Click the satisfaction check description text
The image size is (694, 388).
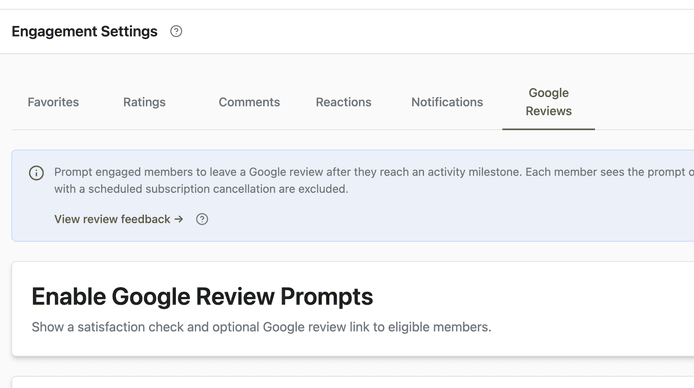261,327
